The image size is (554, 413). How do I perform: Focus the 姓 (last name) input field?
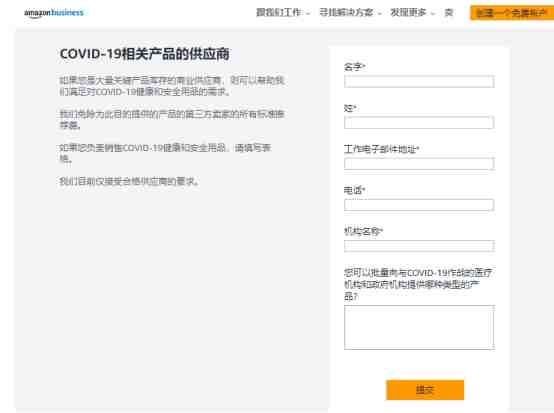[419, 123]
